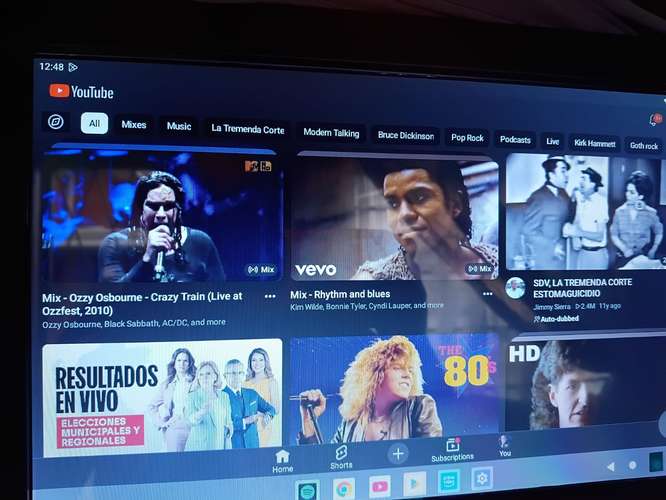
Task: Open the Resultados en Vivo thumbnail
Action: 162,396
